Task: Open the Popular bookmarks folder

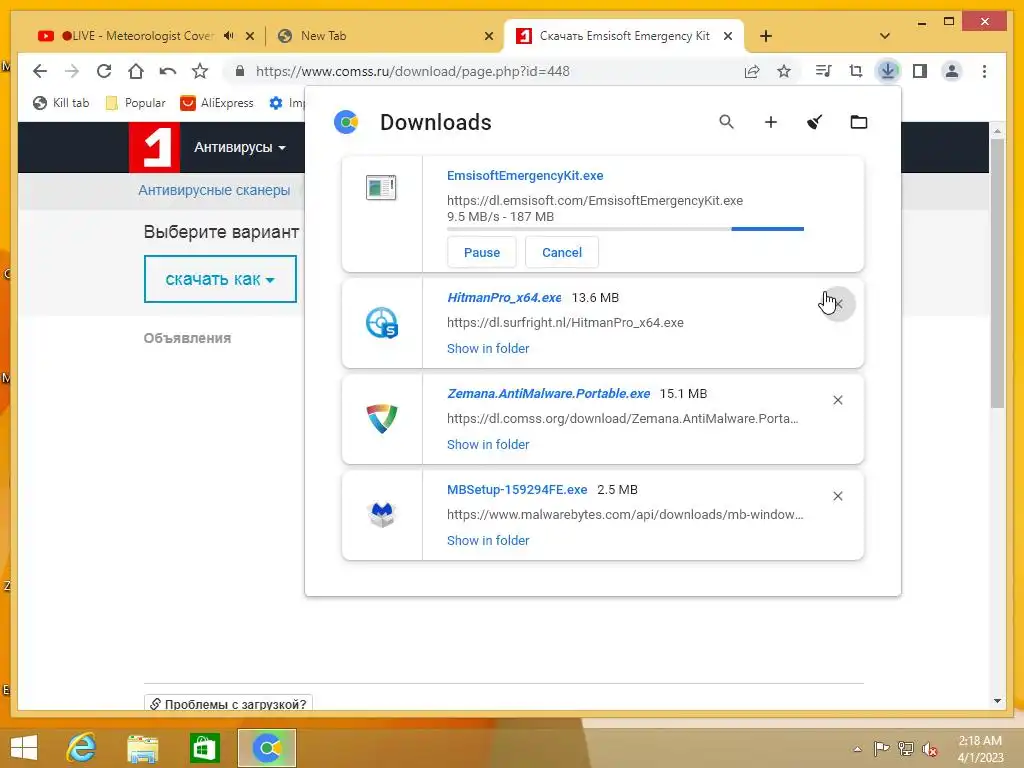Action: 135,103
